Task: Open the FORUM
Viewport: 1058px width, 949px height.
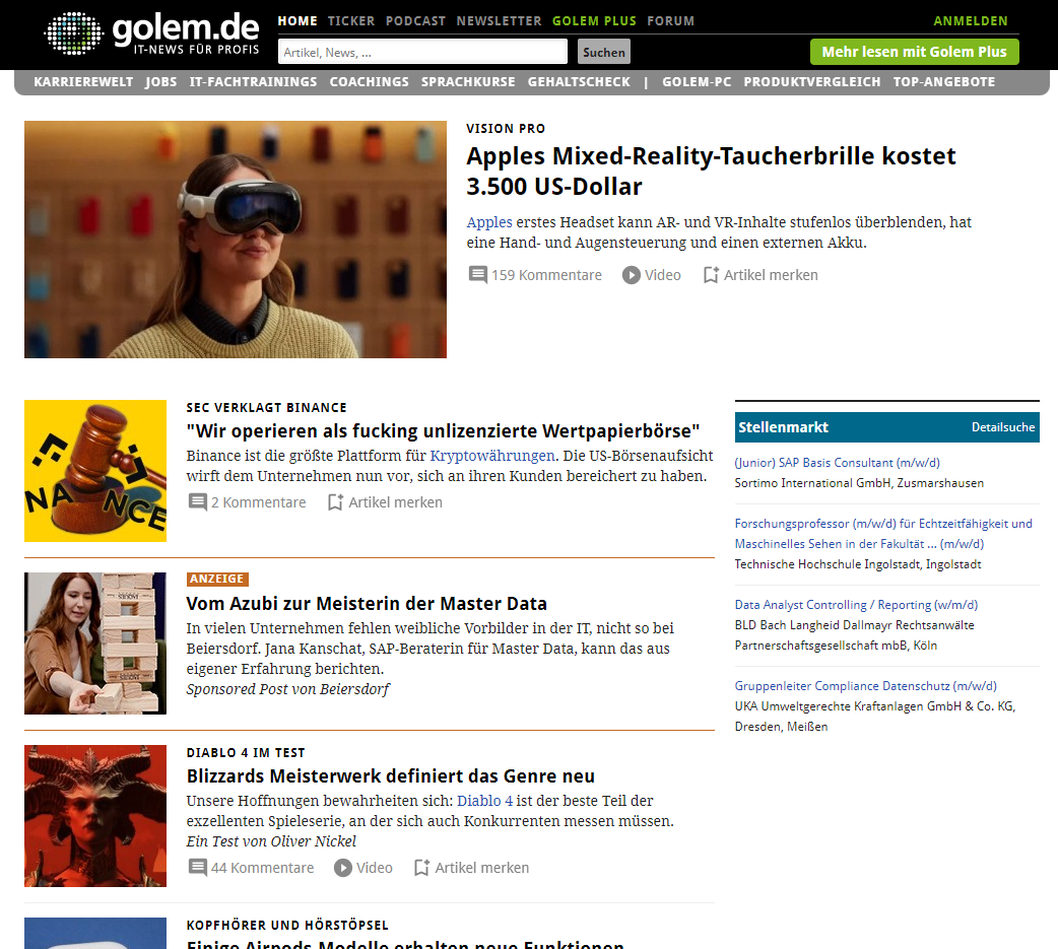Action: point(671,21)
